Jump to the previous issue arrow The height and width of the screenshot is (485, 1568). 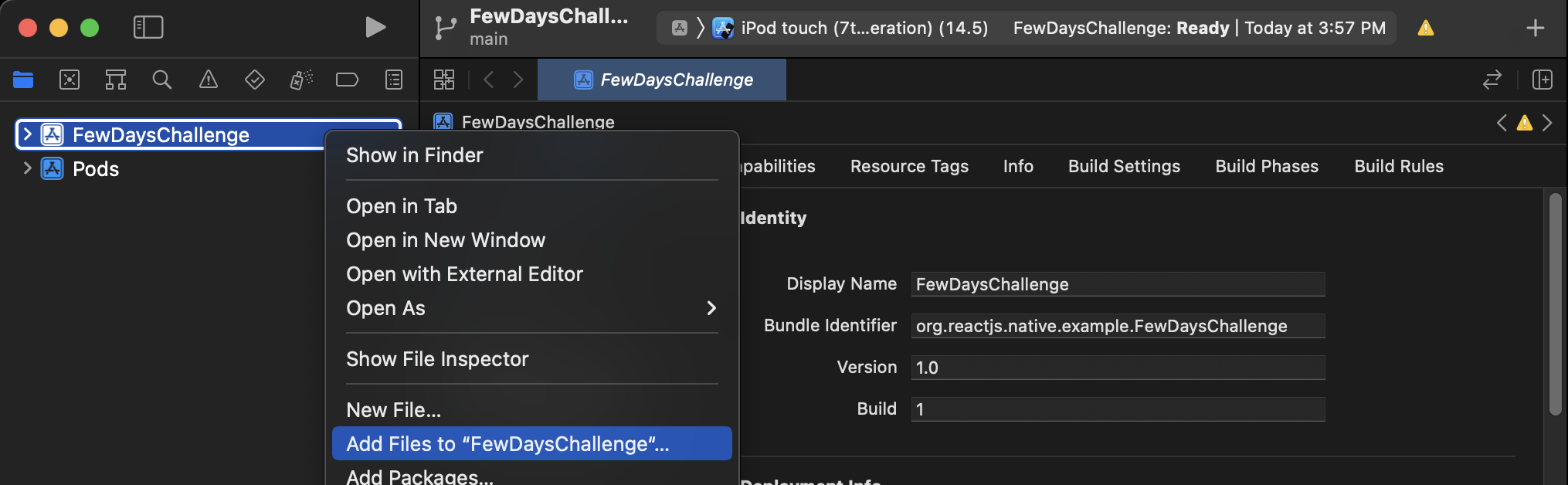(1502, 123)
